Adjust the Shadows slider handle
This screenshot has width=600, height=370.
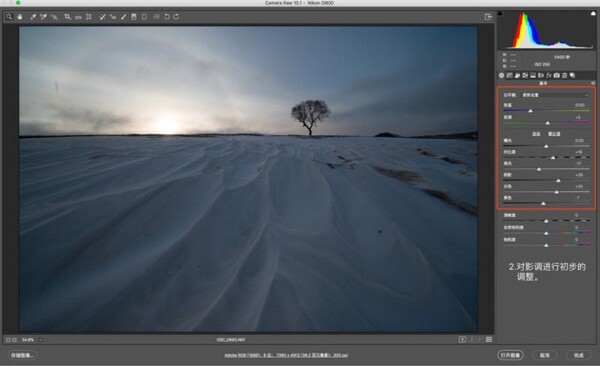[x=558, y=180]
